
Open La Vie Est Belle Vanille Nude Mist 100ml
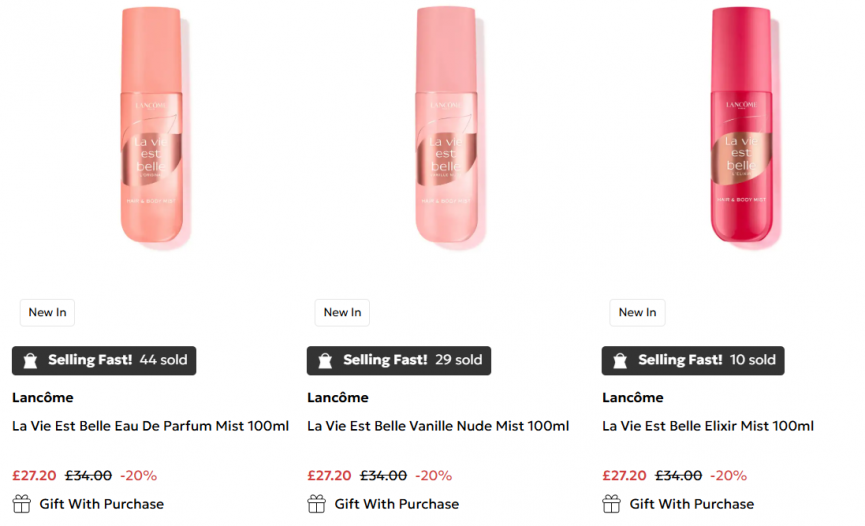pos(438,426)
